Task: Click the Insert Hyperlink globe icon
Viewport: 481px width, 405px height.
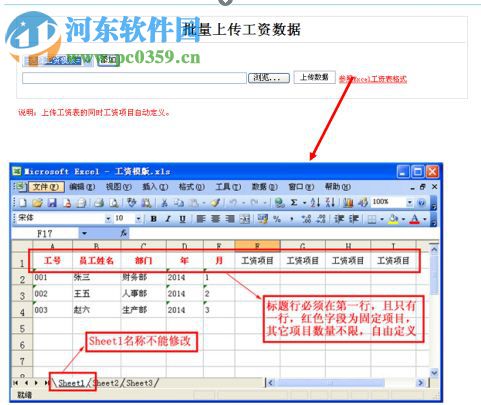Action: (x=279, y=202)
